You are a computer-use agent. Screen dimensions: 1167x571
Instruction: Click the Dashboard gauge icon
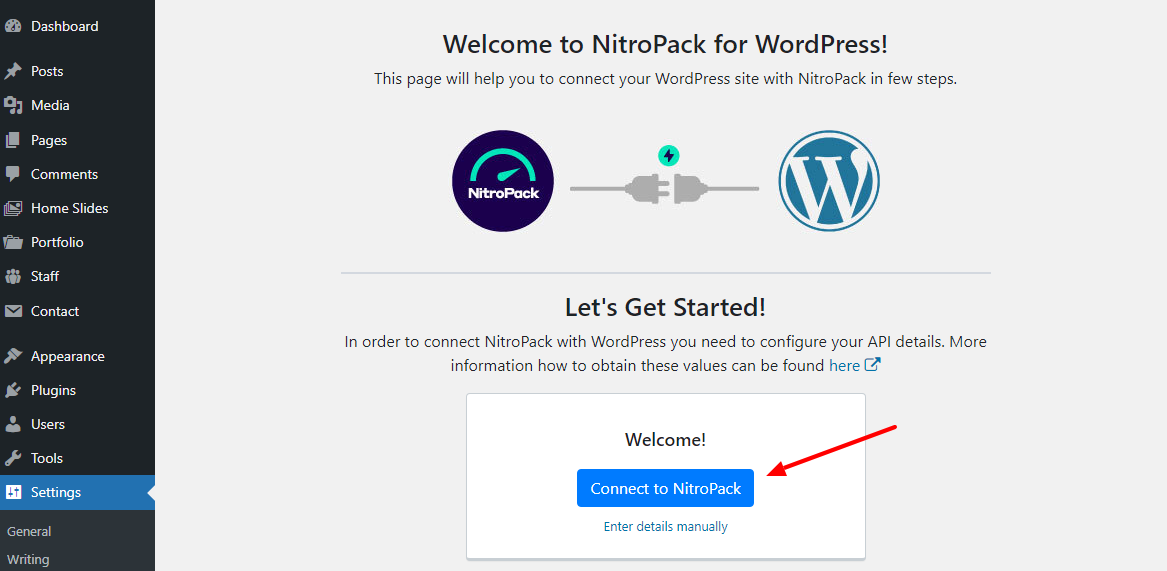(x=13, y=26)
